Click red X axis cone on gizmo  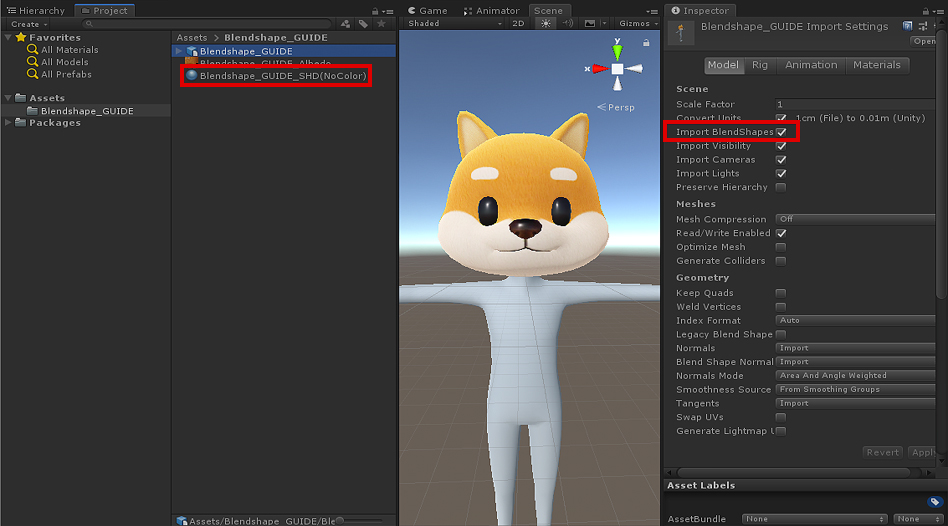click(x=600, y=69)
